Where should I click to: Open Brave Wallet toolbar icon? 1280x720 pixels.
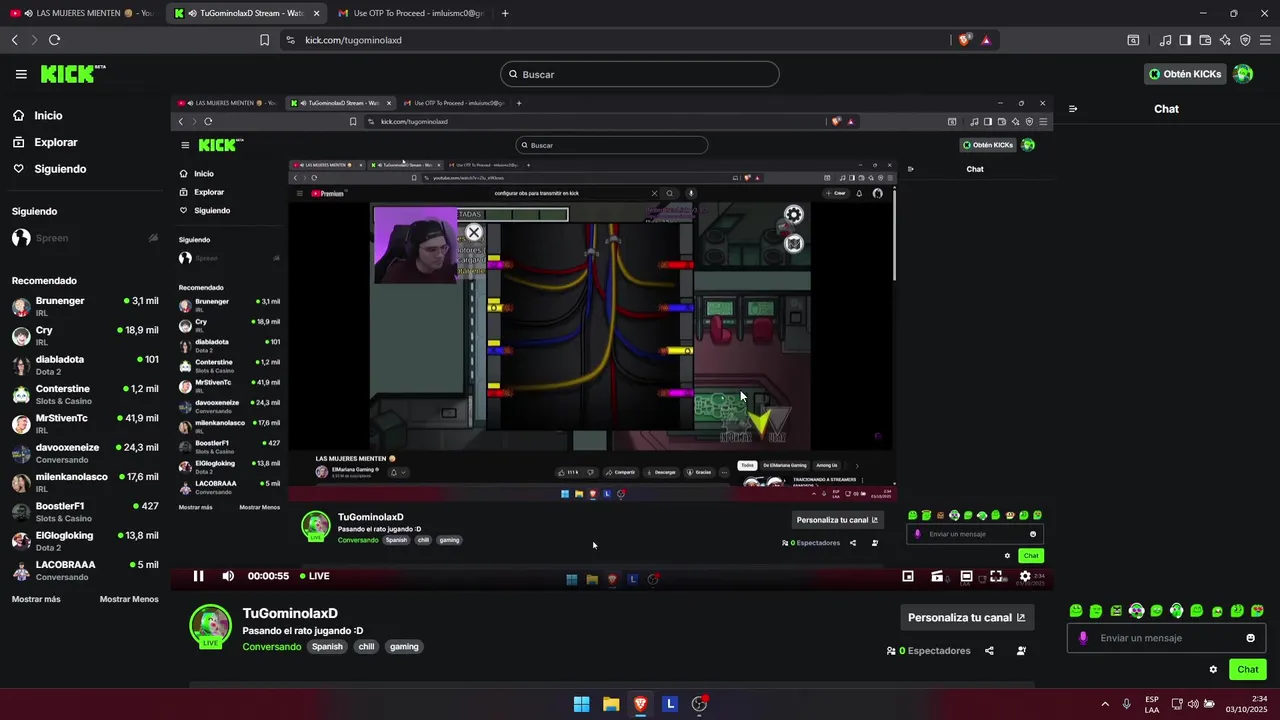coord(1205,40)
